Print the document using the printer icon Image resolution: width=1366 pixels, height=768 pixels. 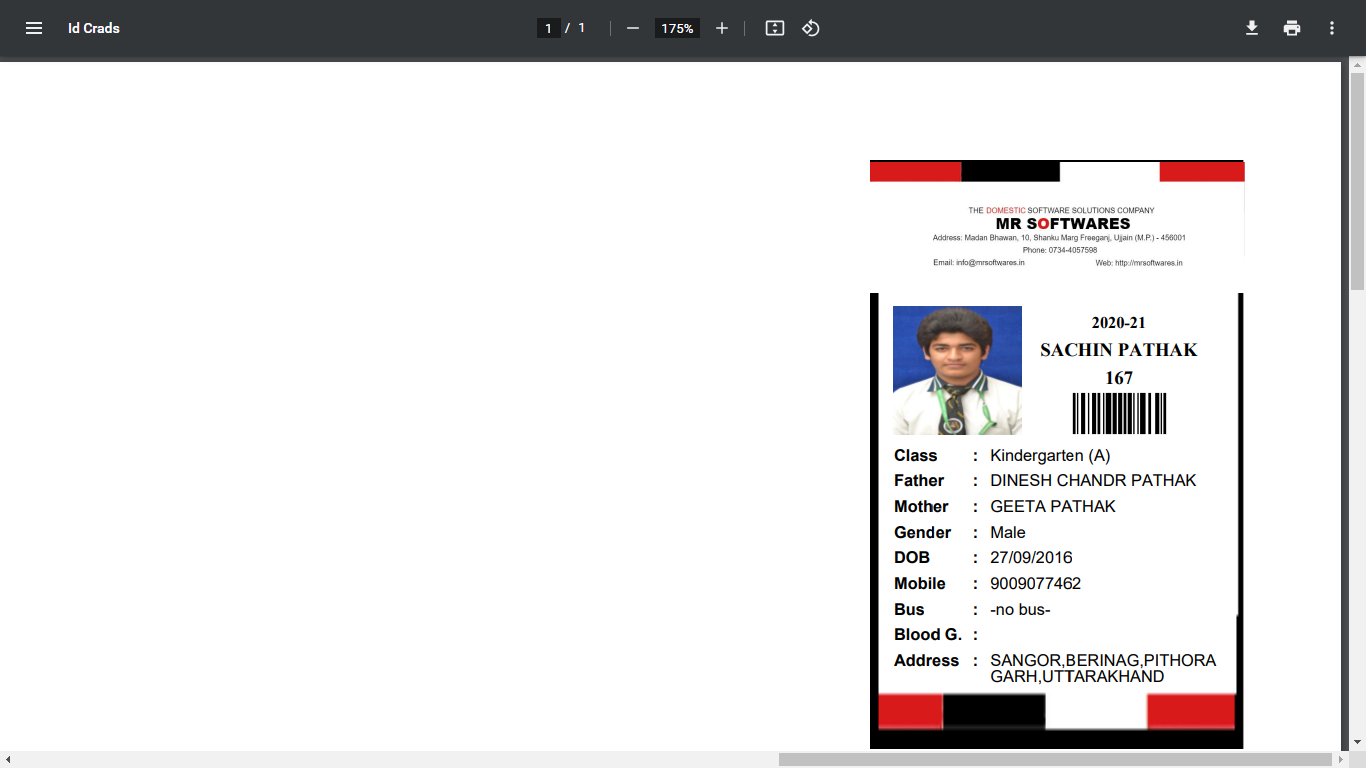1292,28
